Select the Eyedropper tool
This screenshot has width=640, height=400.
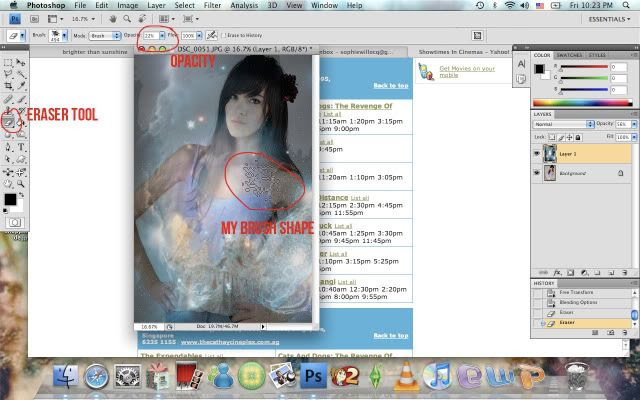point(20,85)
